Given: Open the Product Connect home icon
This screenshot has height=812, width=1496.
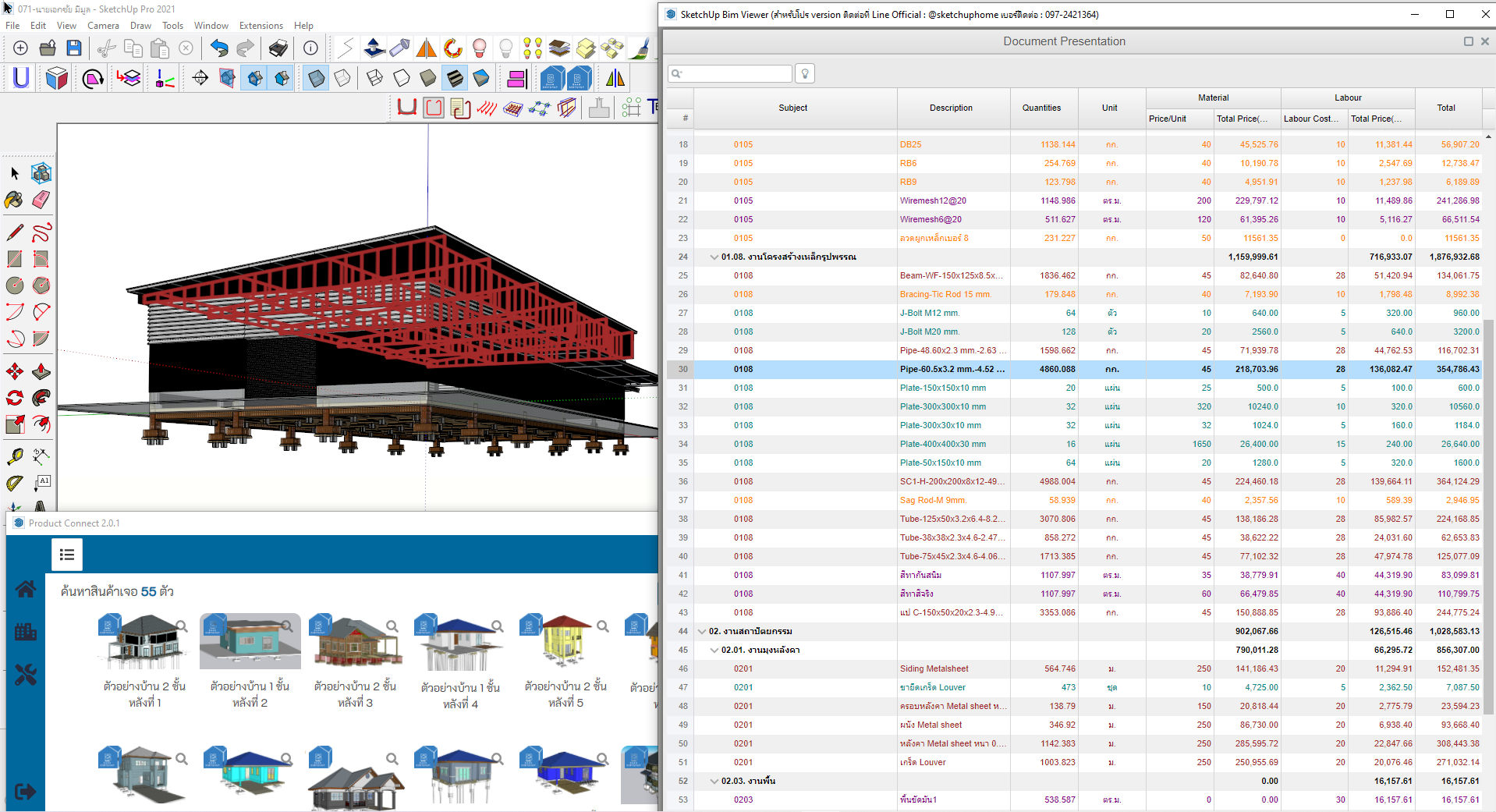Looking at the screenshot, I should tap(26, 589).
